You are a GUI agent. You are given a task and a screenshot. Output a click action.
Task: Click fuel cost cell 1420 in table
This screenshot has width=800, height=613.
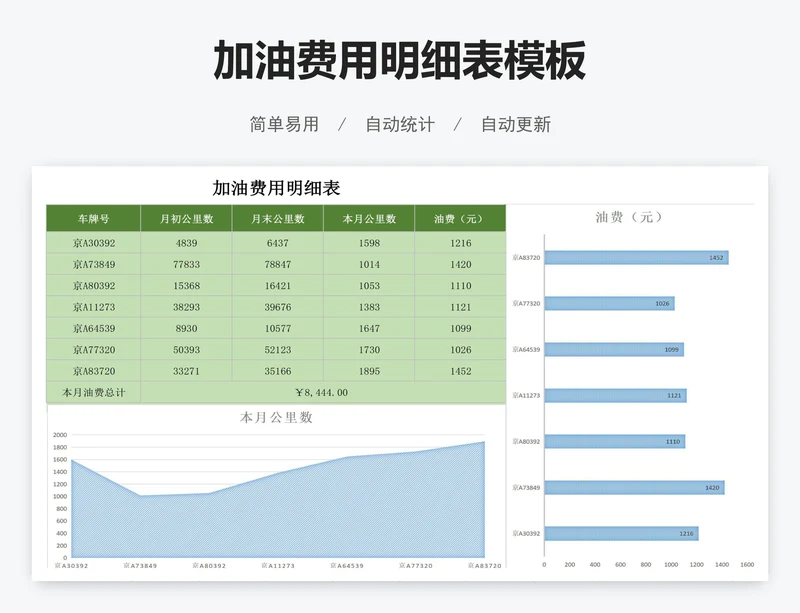460,264
